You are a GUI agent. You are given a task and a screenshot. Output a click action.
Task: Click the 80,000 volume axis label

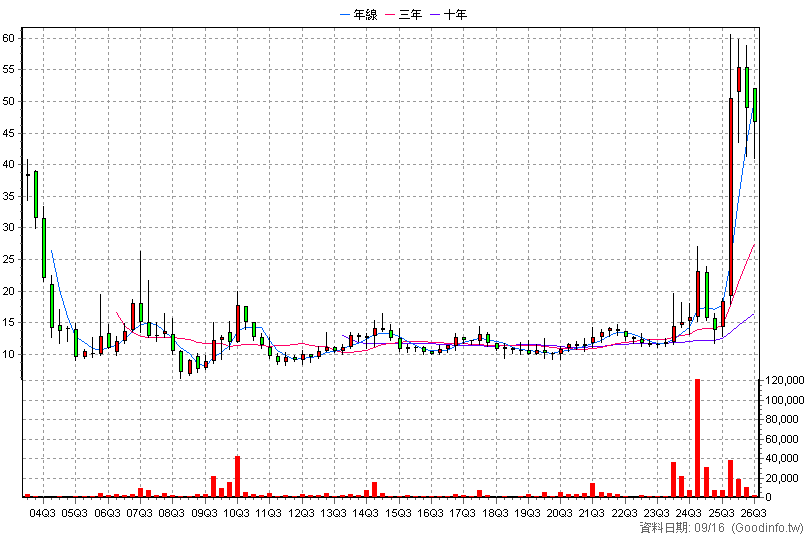tap(782, 419)
